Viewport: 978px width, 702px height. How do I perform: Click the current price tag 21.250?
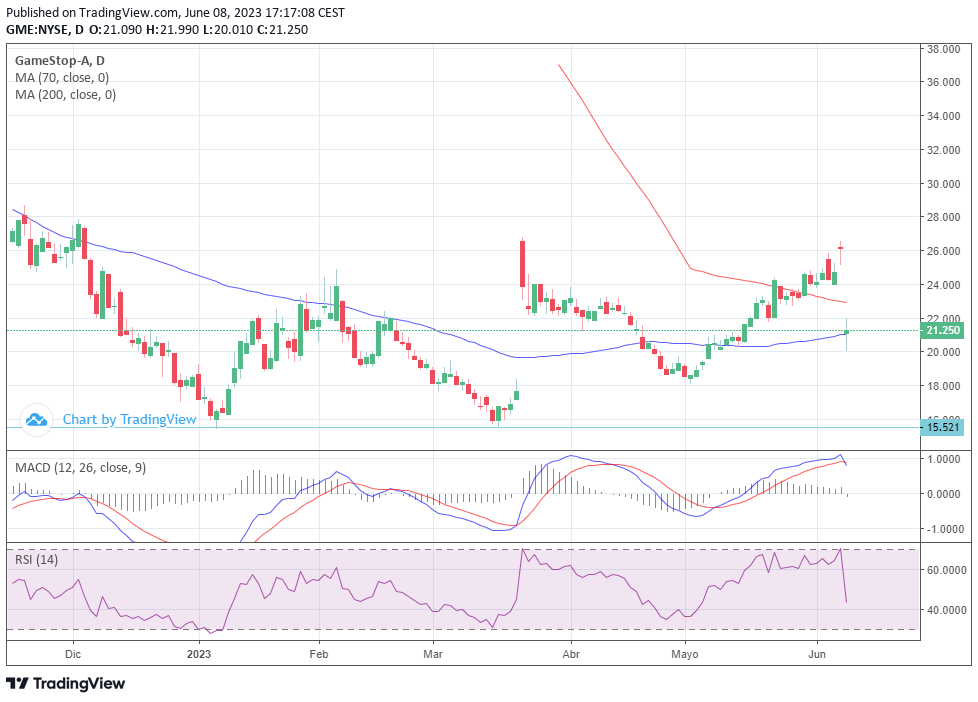[942, 330]
